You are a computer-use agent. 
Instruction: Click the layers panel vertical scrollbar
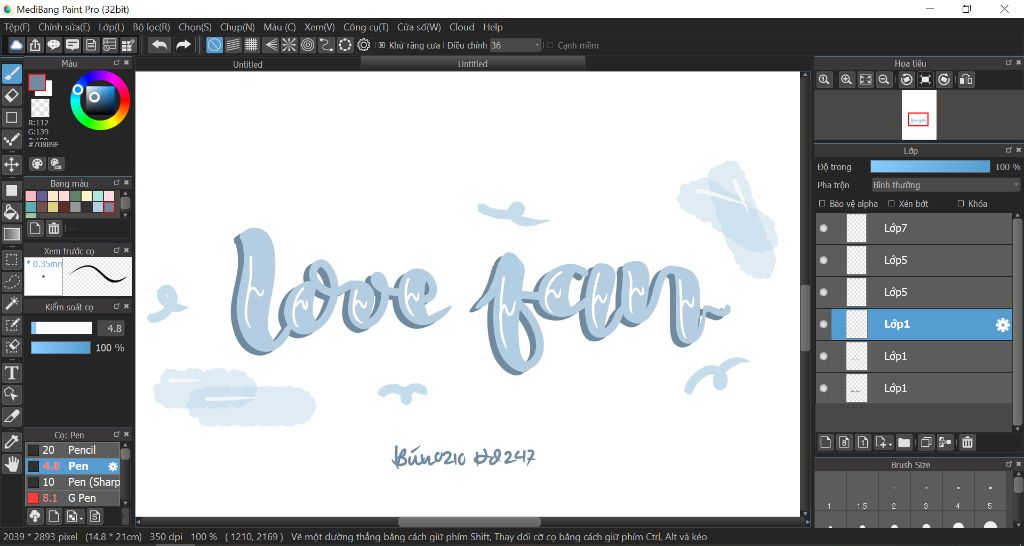(1018, 320)
